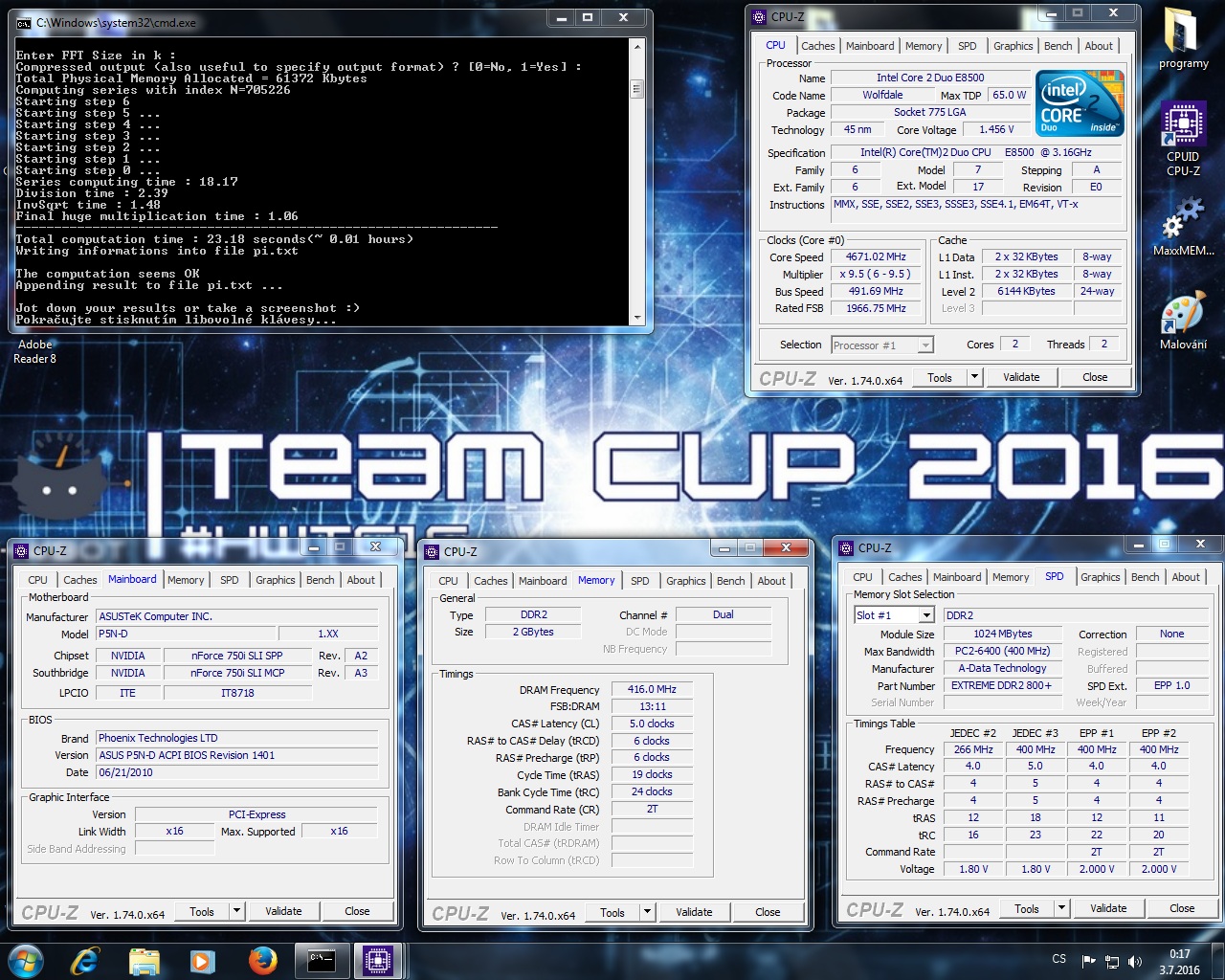Image resolution: width=1225 pixels, height=980 pixels.
Task: Open the programy folder desktop icon
Action: (x=1183, y=38)
